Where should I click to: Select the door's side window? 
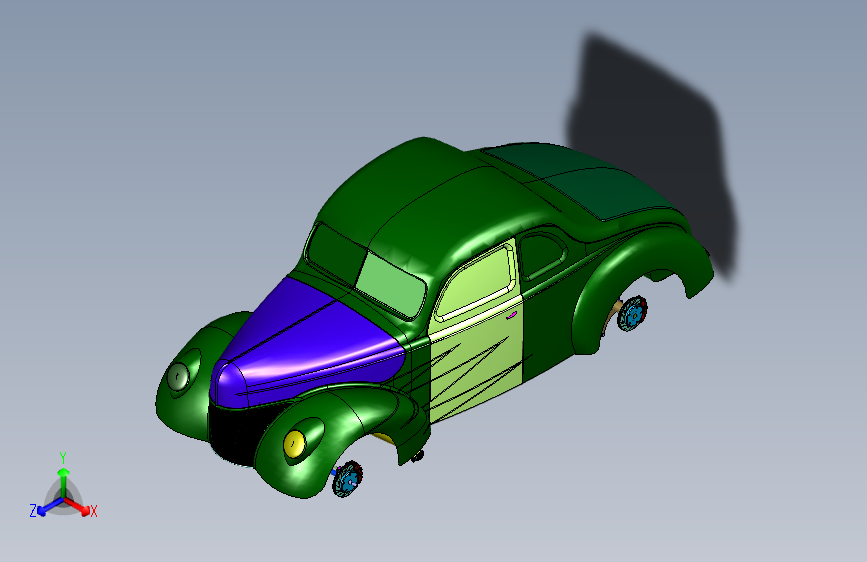(474, 284)
